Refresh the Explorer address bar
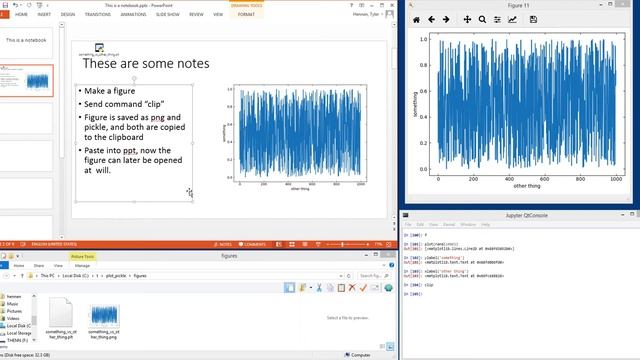The width and height of the screenshot is (640, 360). pyautogui.click(x=349, y=276)
